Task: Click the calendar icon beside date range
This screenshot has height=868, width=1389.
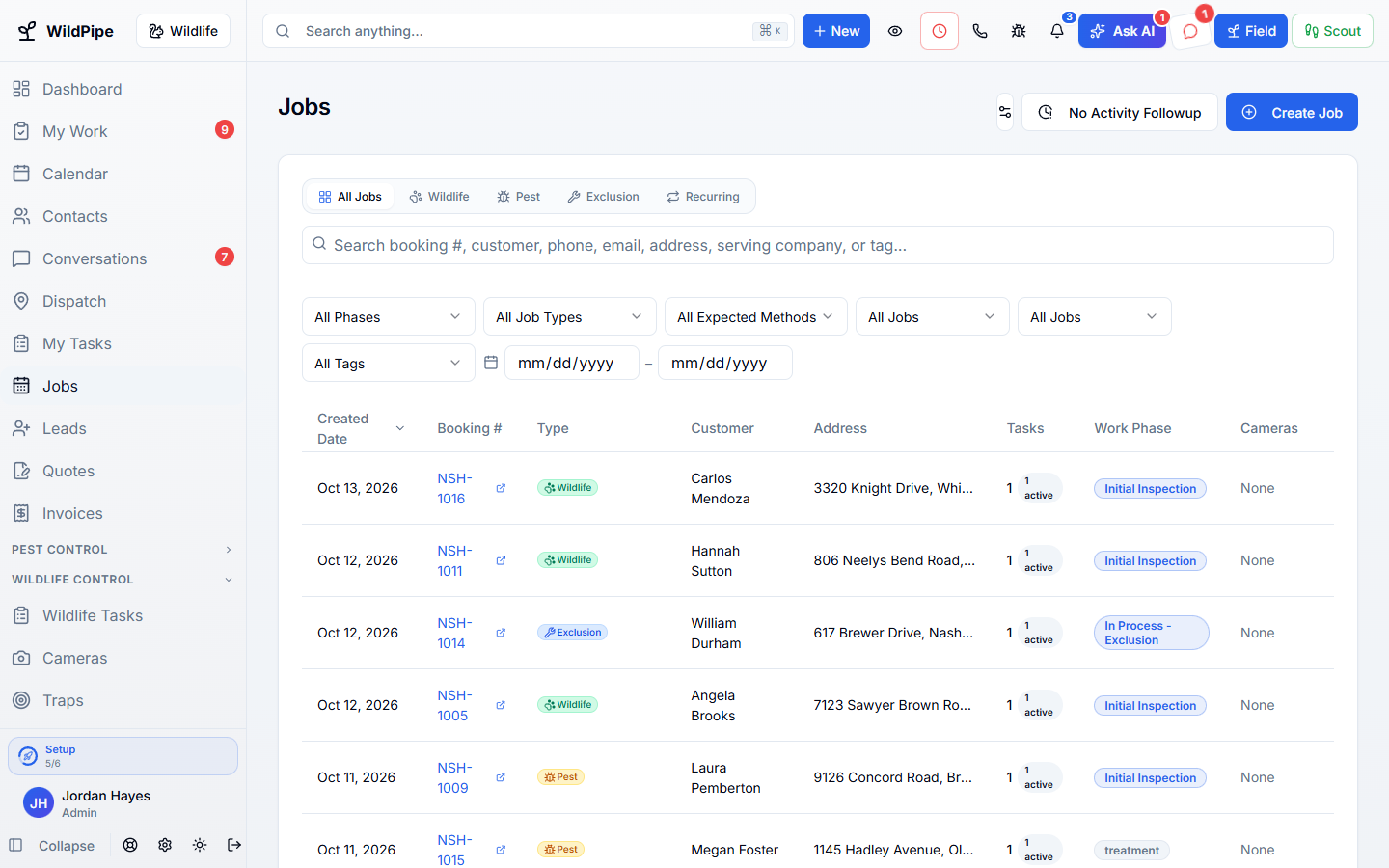Action: 491,363
